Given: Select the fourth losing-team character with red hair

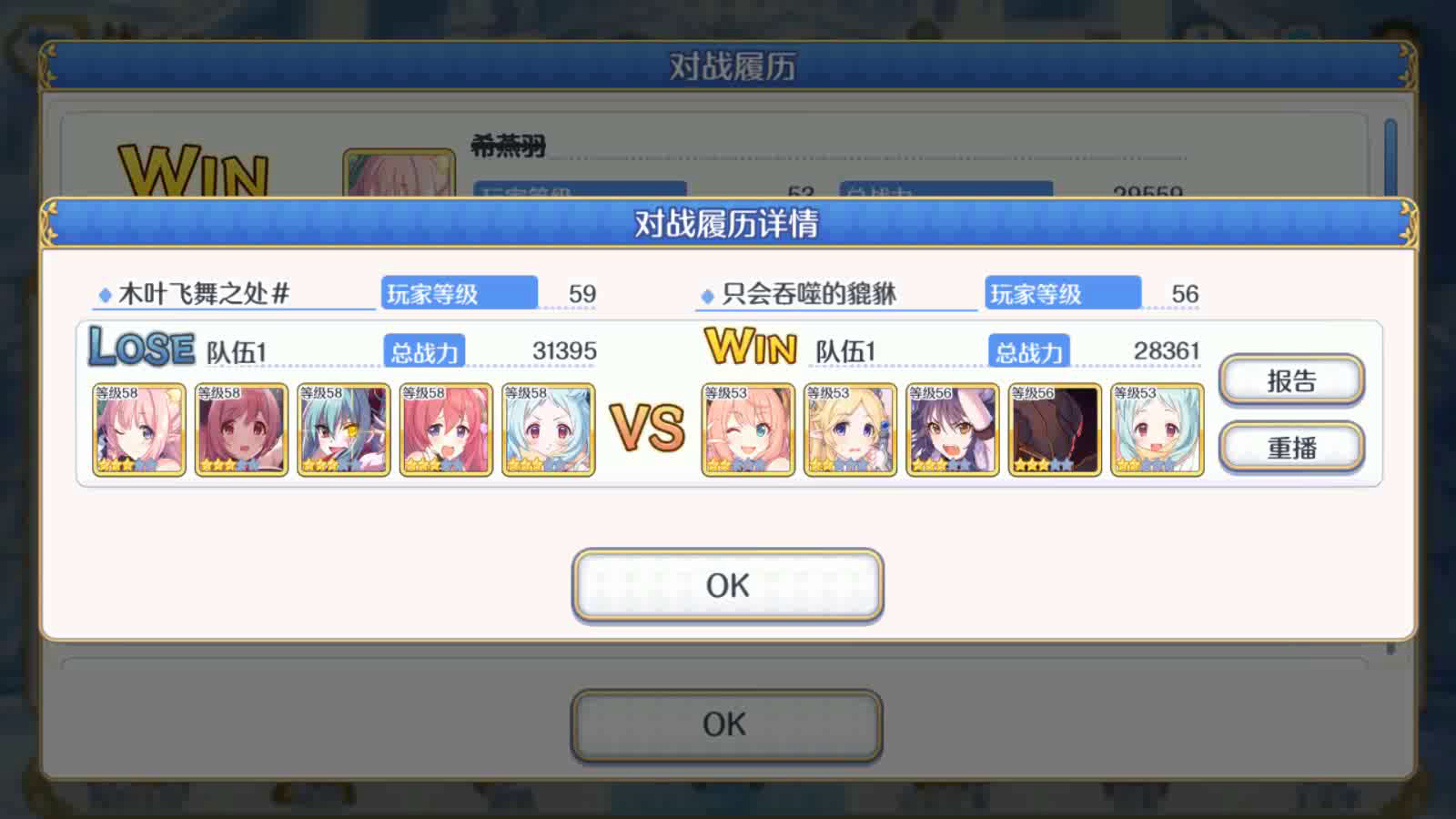Looking at the screenshot, I should (x=446, y=430).
